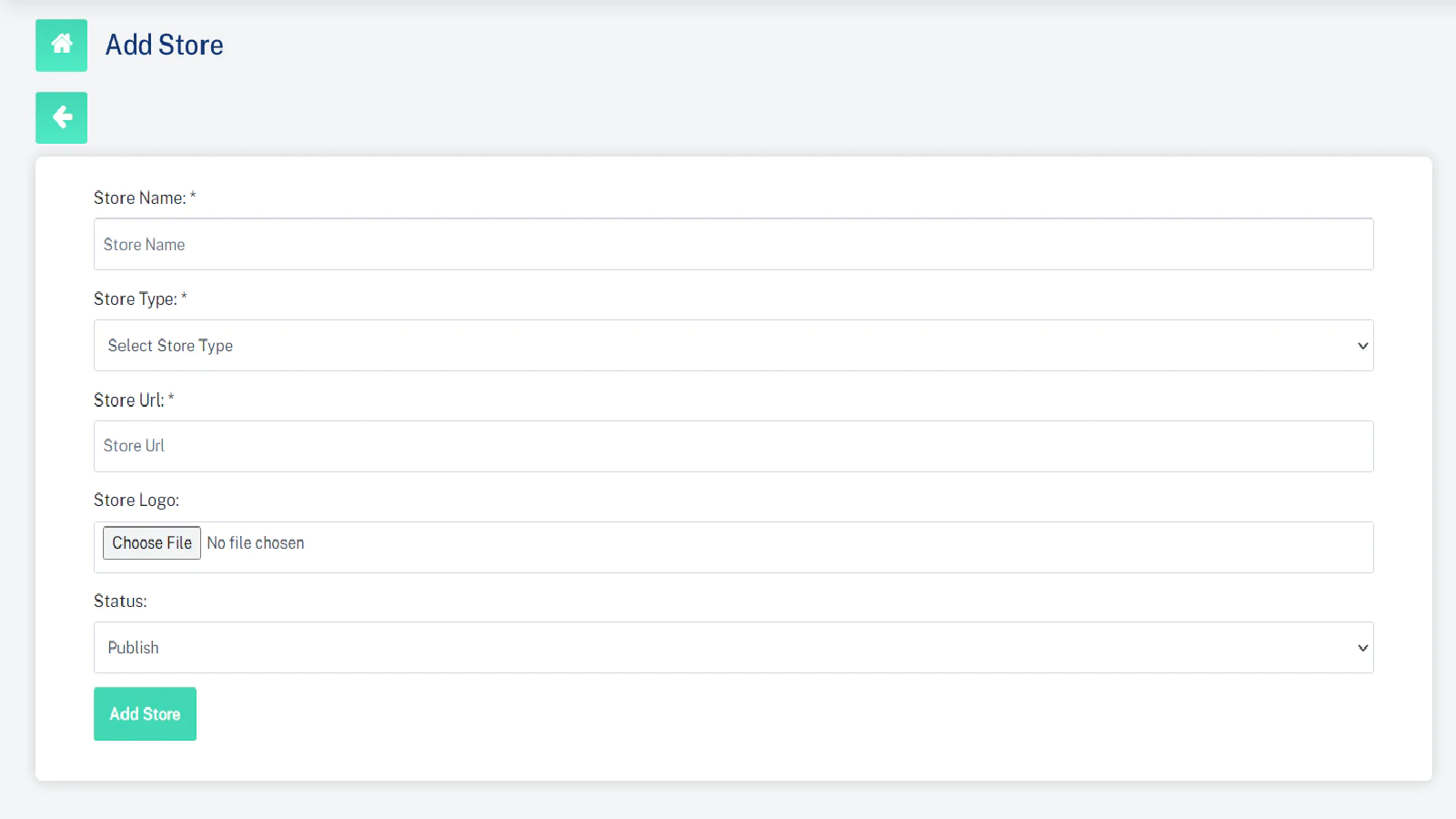The height and width of the screenshot is (819, 1456).
Task: Click the Add Store page heading
Action: click(x=165, y=45)
